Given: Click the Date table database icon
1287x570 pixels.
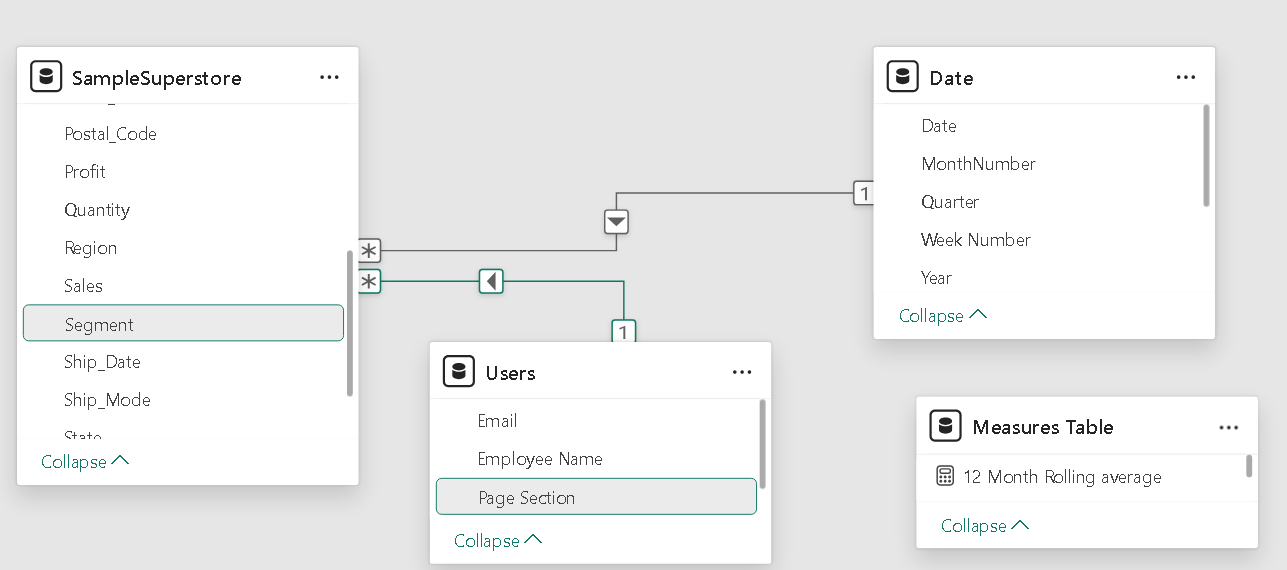Looking at the screenshot, I should click(903, 77).
